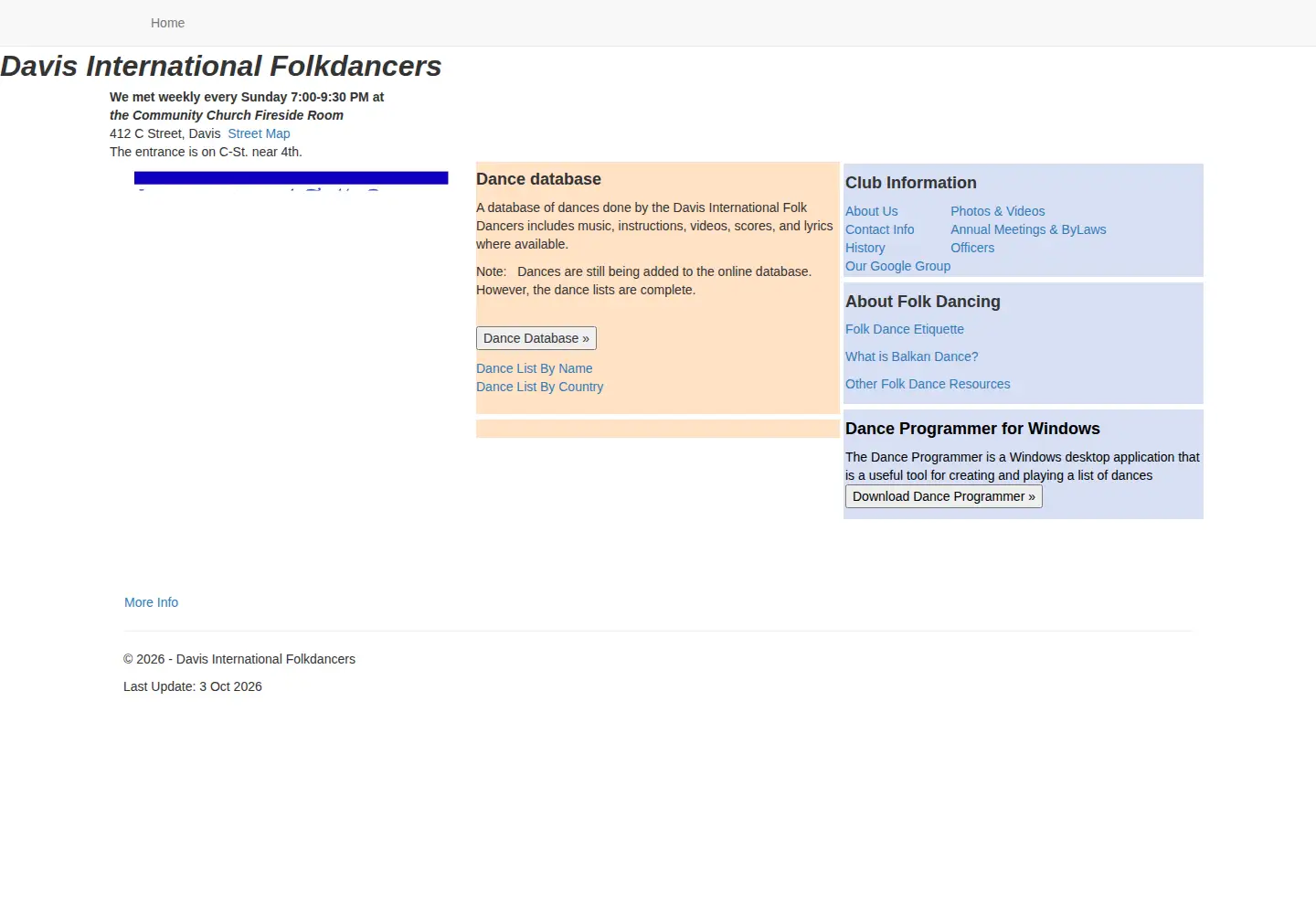
Task: Open Other Folk Dance Resources
Action: (928, 384)
